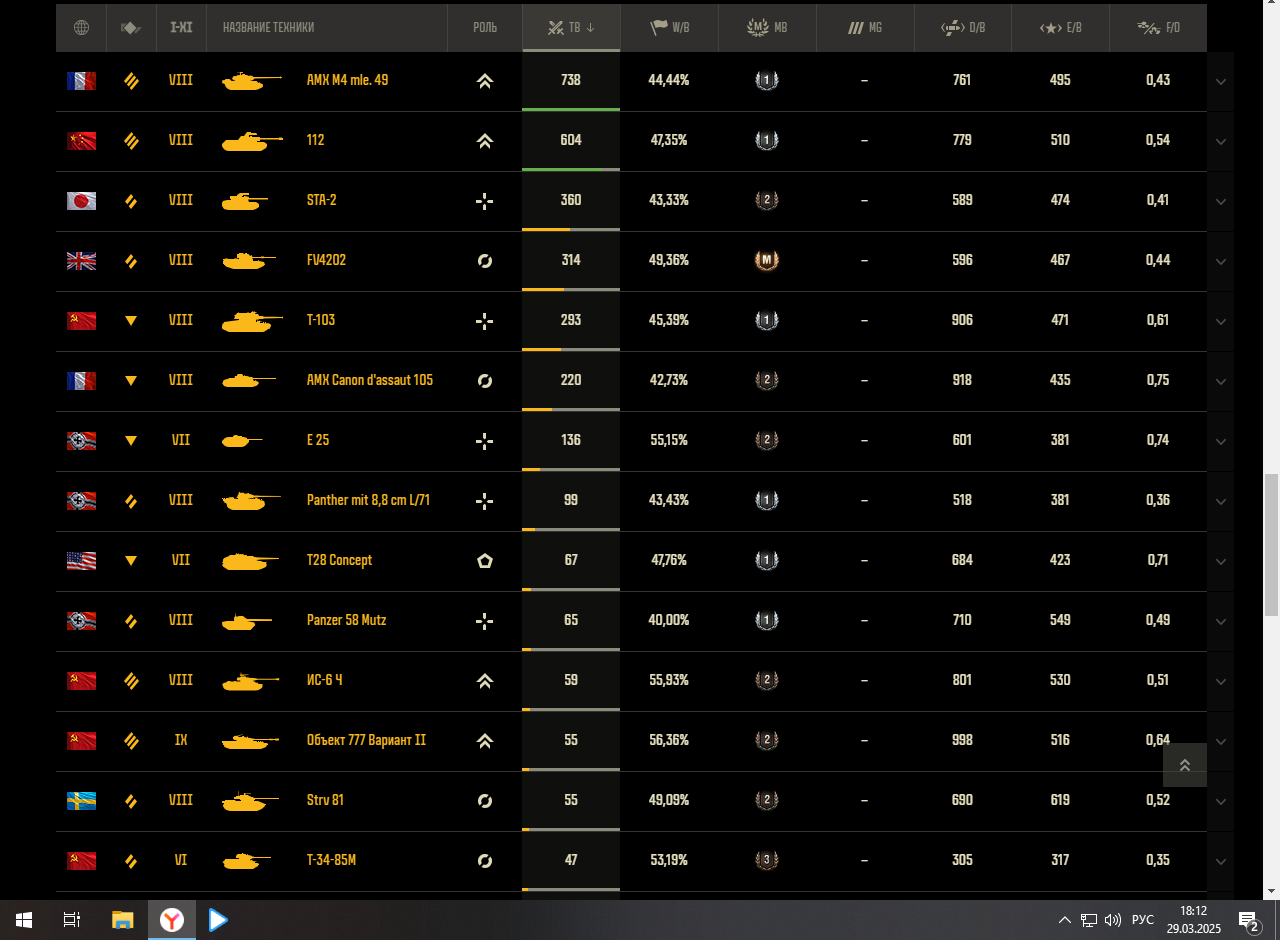
Task: Open FV4202 vehicle name
Action: tap(326, 260)
